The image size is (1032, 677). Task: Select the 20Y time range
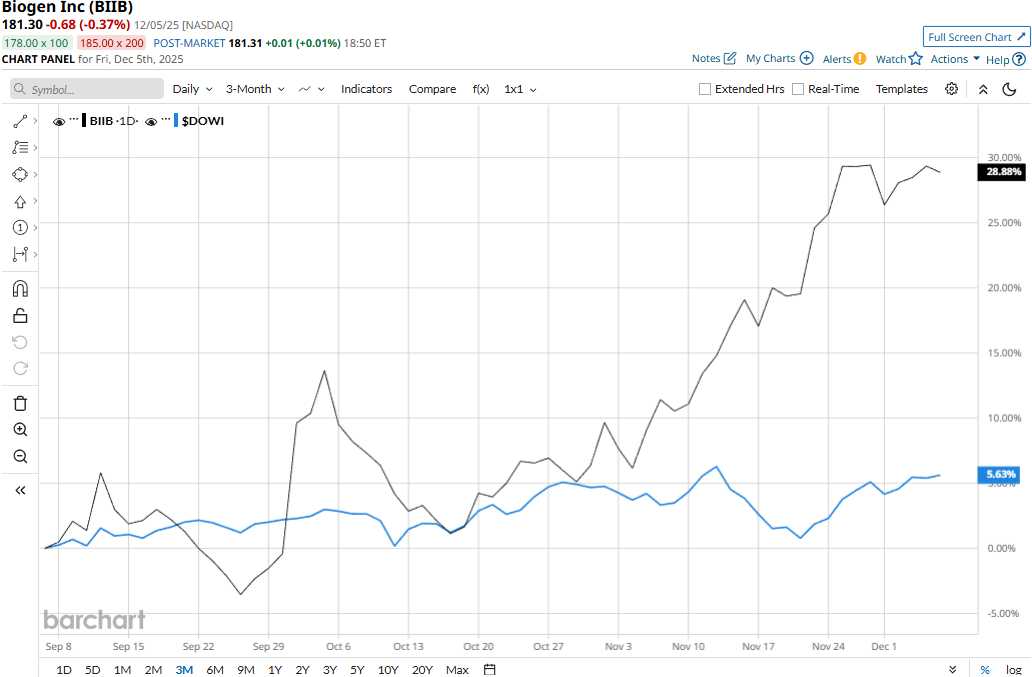click(422, 670)
